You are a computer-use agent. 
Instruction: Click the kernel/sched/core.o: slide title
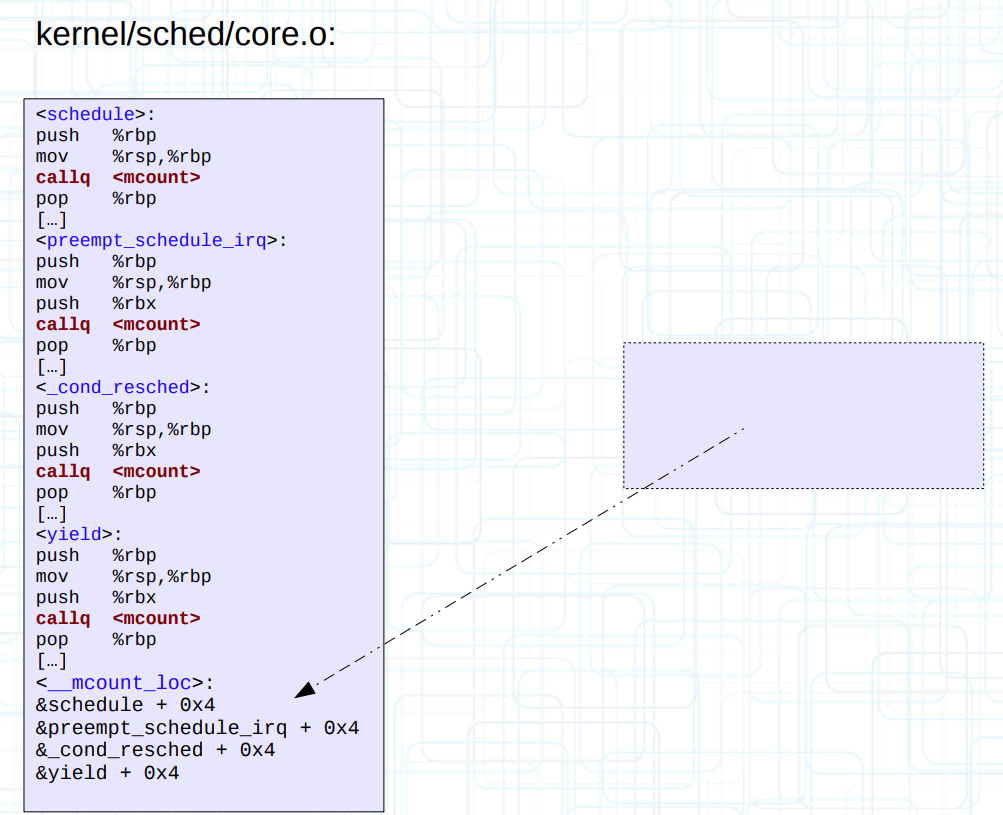(x=186, y=35)
